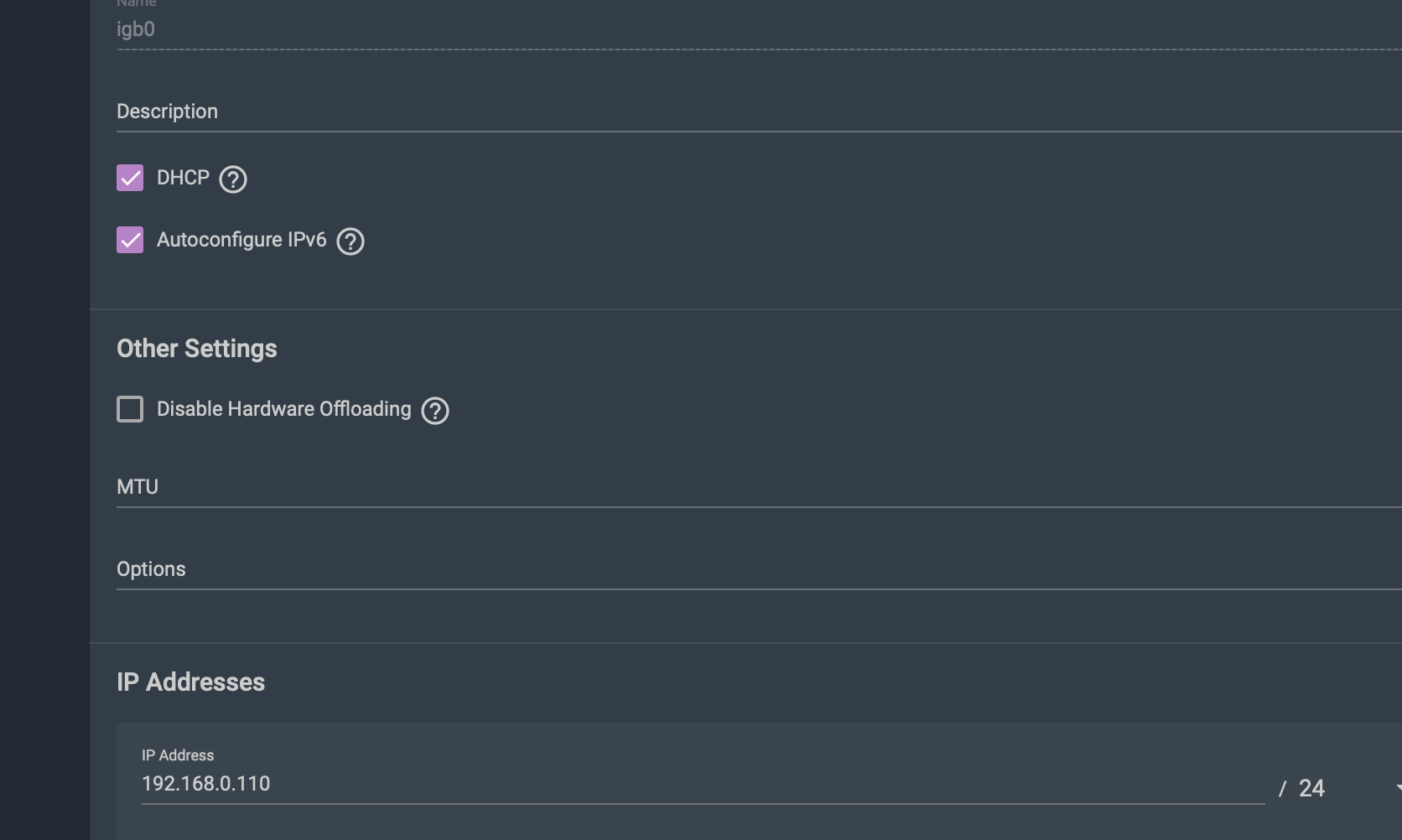Focus the Description input field
Image resolution: width=1402 pixels, height=840 pixels.
pos(759,111)
